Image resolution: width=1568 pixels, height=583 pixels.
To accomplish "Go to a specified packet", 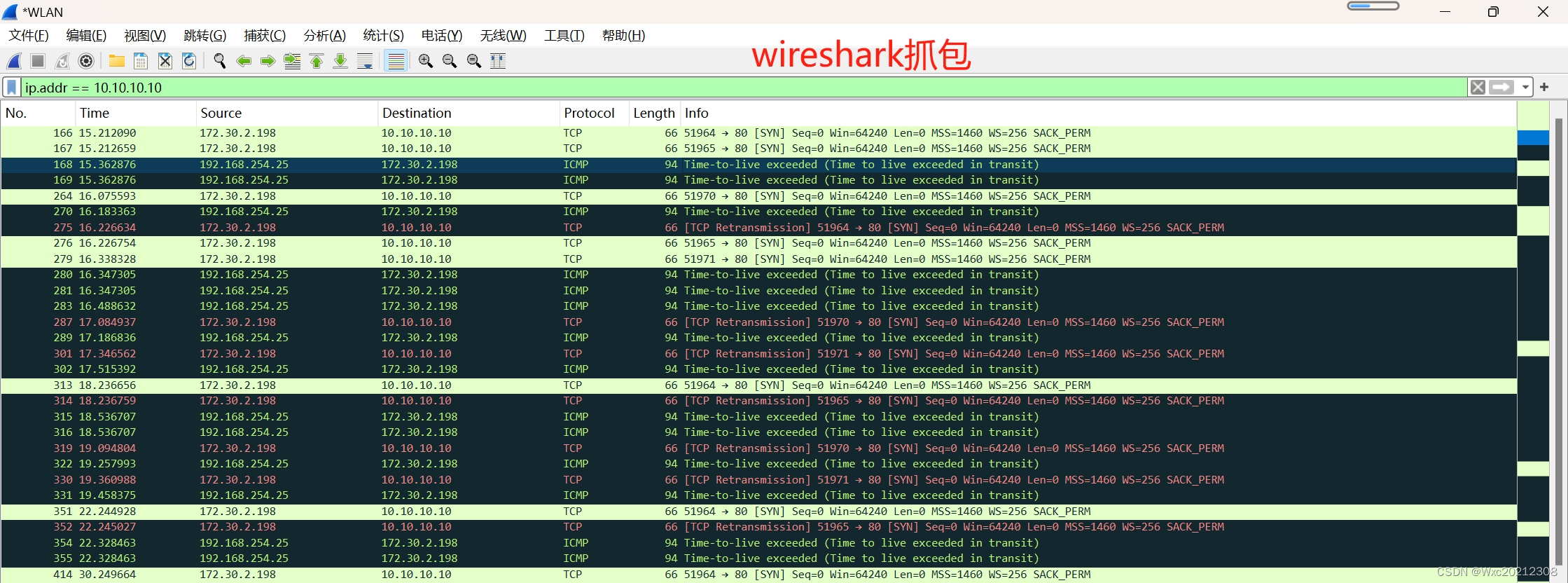I will (x=292, y=61).
